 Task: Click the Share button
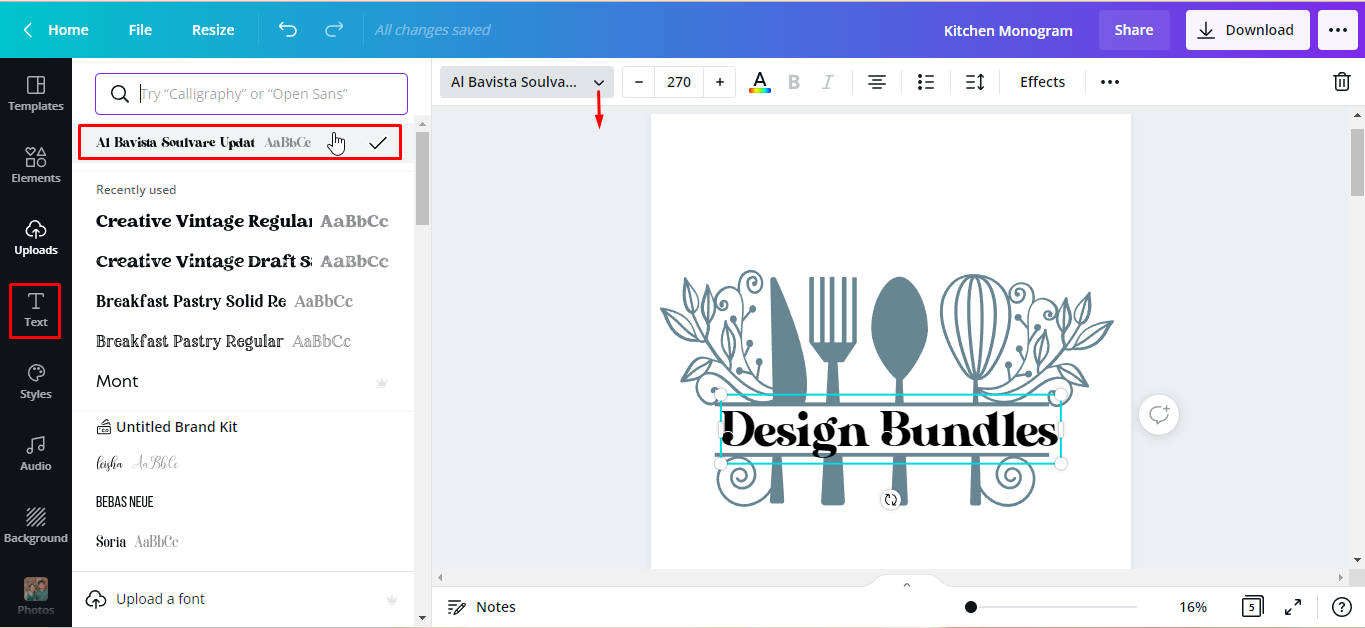tap(1134, 30)
